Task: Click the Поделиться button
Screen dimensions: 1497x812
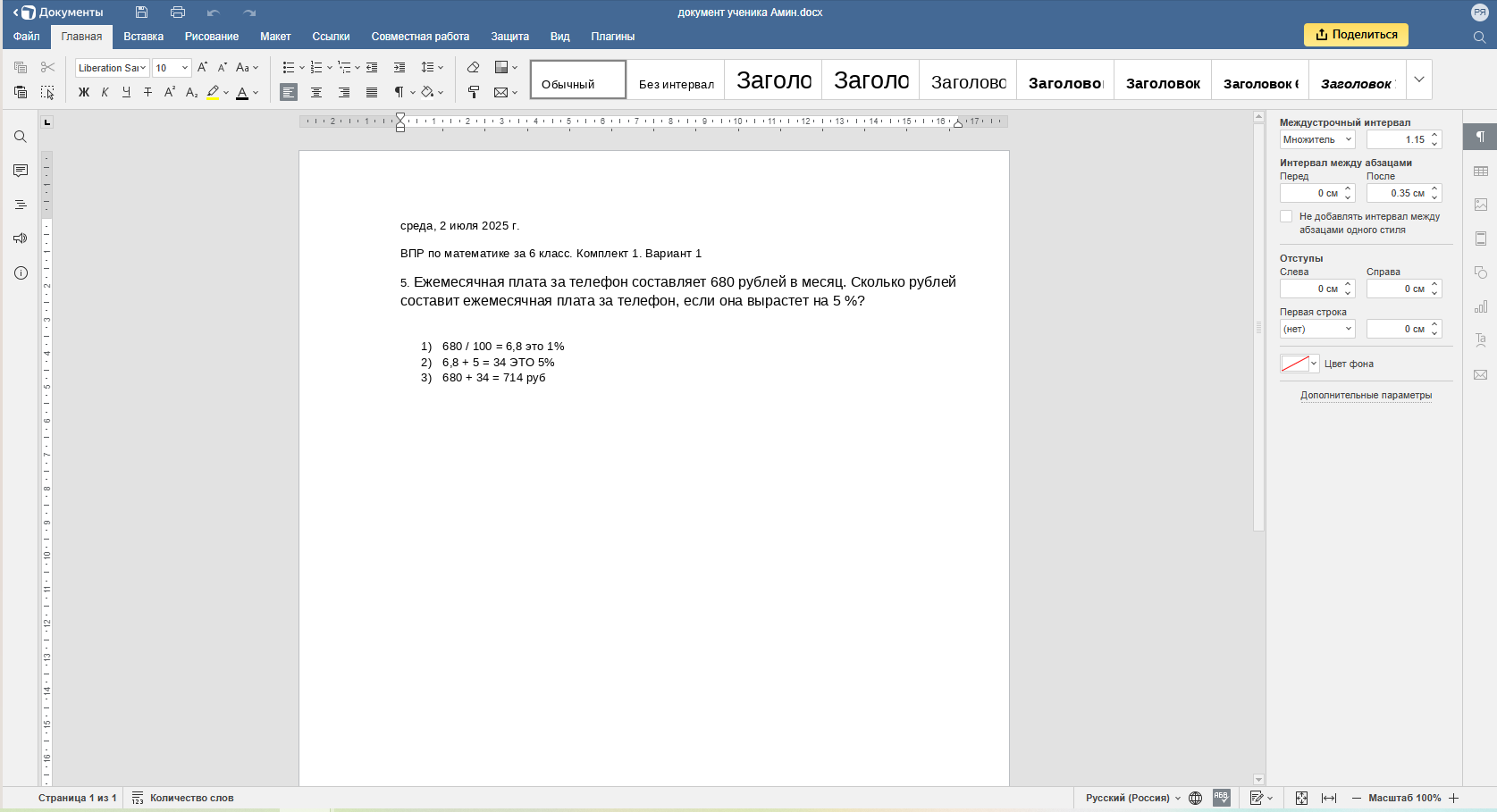Action: coord(1356,35)
